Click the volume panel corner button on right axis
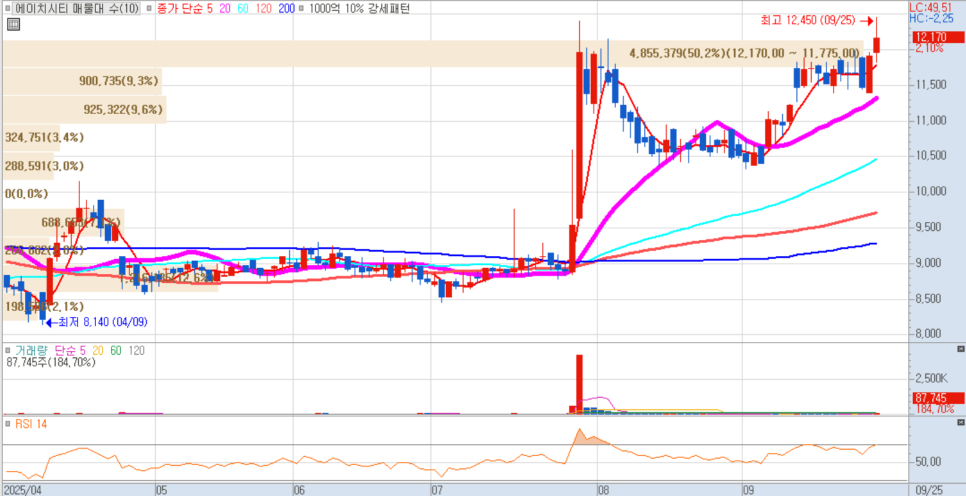The image size is (966, 496). [x=960, y=349]
